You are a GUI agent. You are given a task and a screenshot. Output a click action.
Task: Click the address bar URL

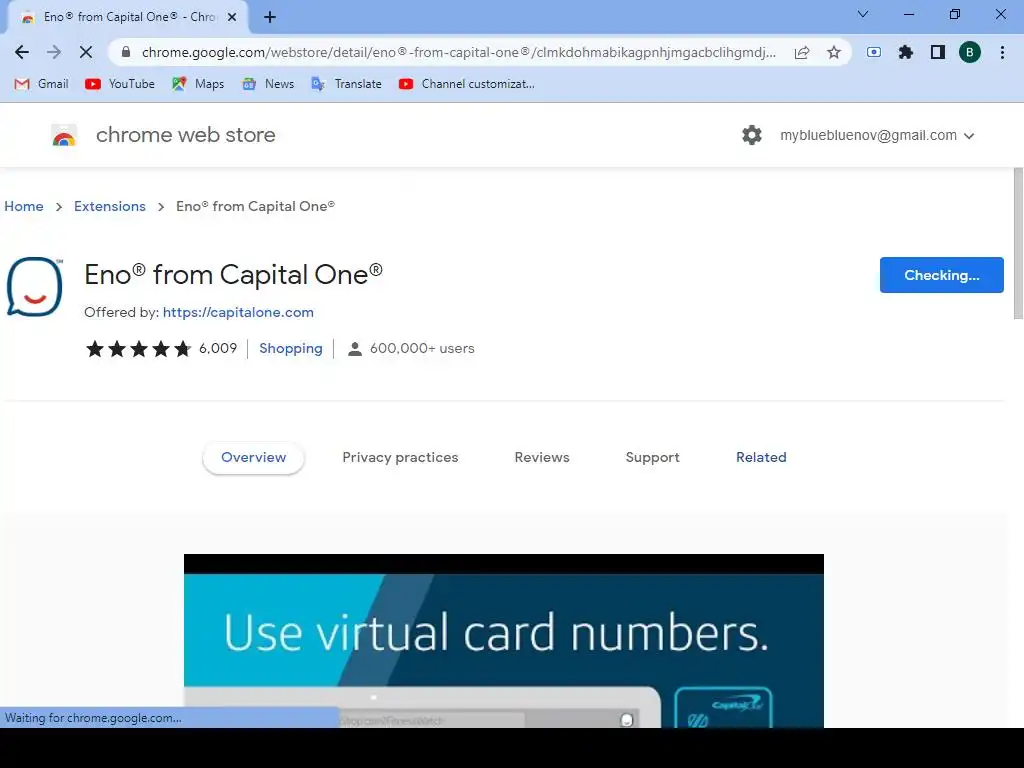(458, 52)
